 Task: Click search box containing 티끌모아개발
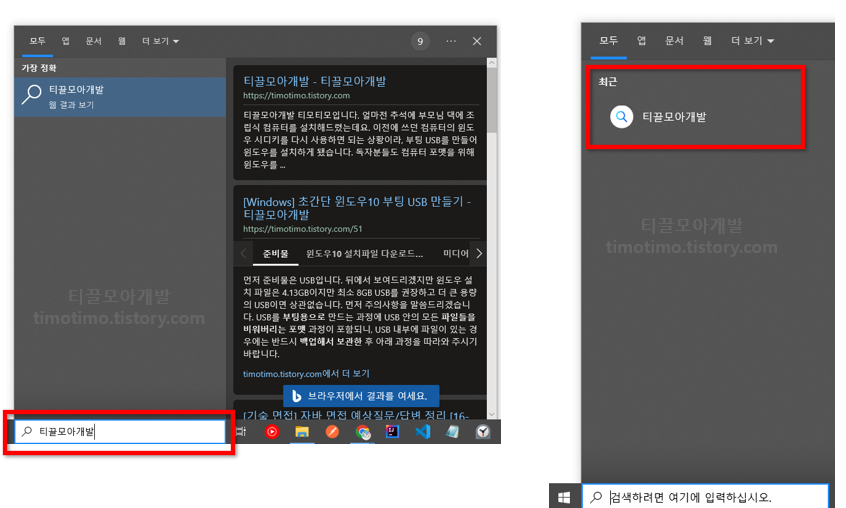coord(120,431)
